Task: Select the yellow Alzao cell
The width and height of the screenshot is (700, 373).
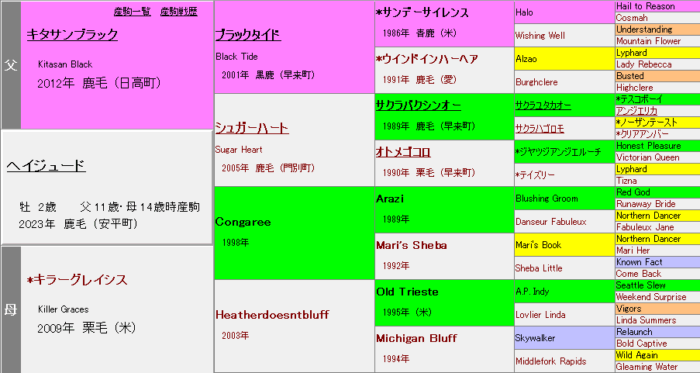Action: tap(564, 59)
